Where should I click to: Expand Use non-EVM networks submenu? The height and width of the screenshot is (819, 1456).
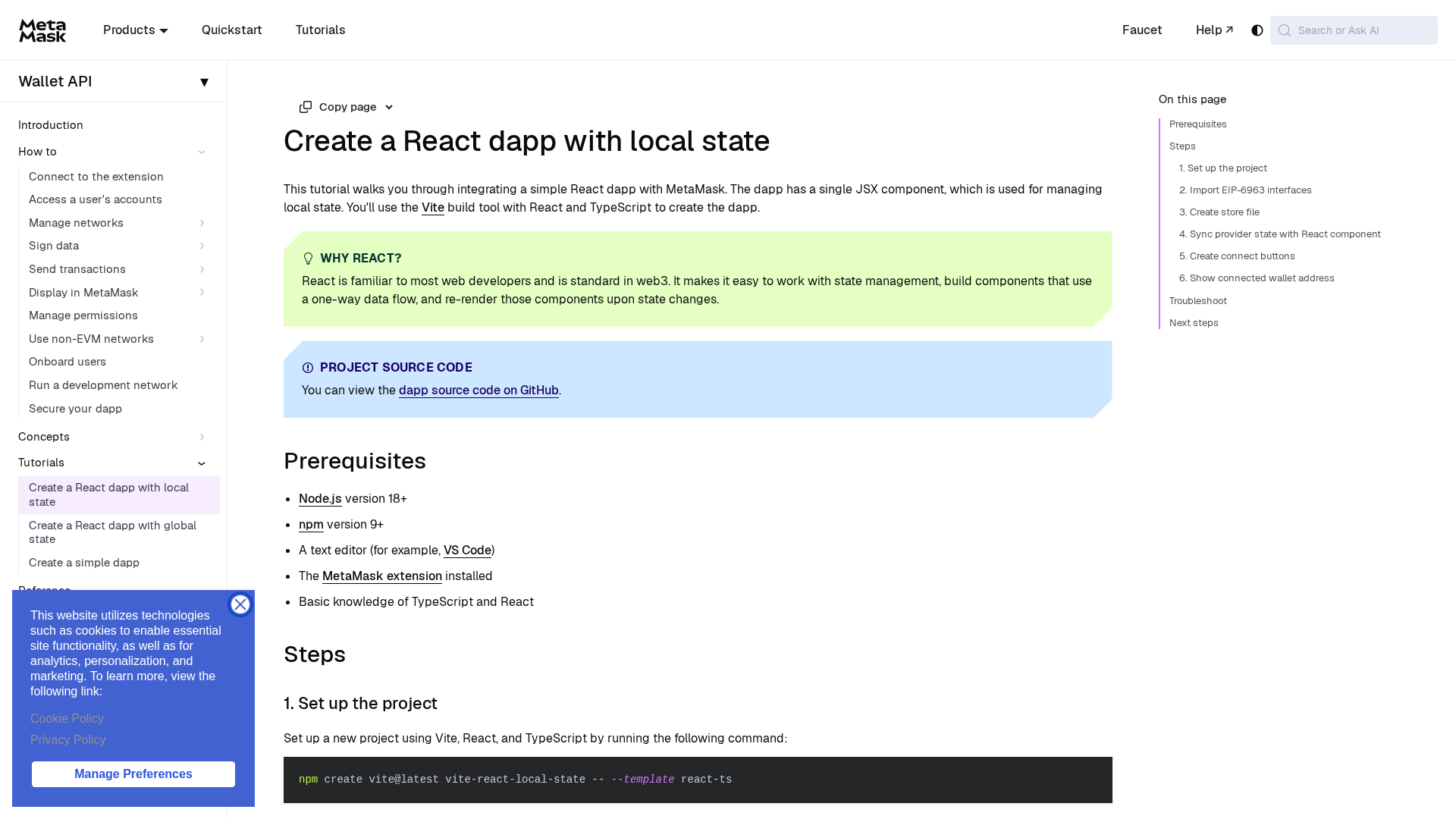pos(202,339)
